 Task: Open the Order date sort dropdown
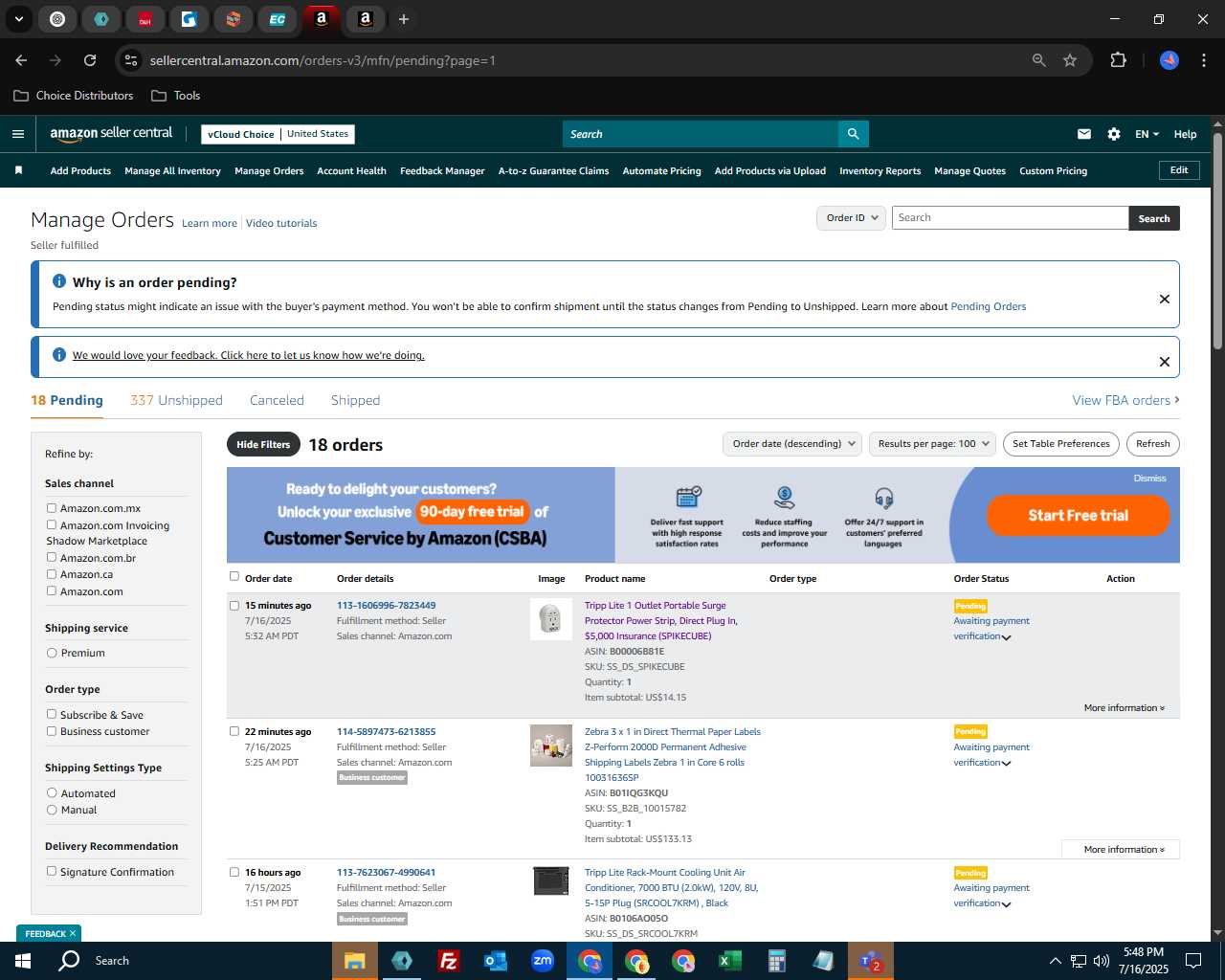click(x=792, y=444)
